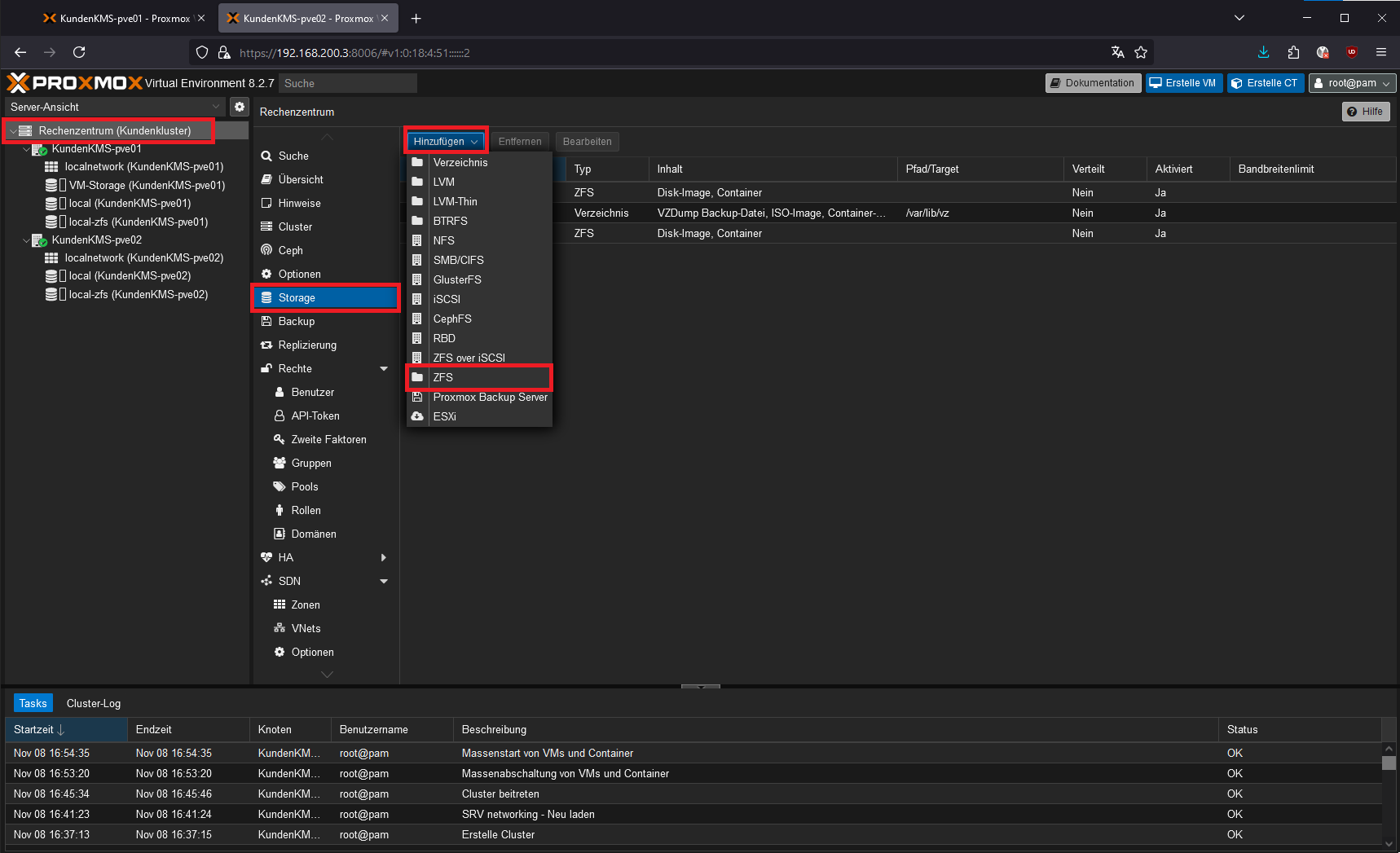Image resolution: width=1400 pixels, height=853 pixels.
Task: Switch to the Cluster-Log tab
Action: pos(94,703)
